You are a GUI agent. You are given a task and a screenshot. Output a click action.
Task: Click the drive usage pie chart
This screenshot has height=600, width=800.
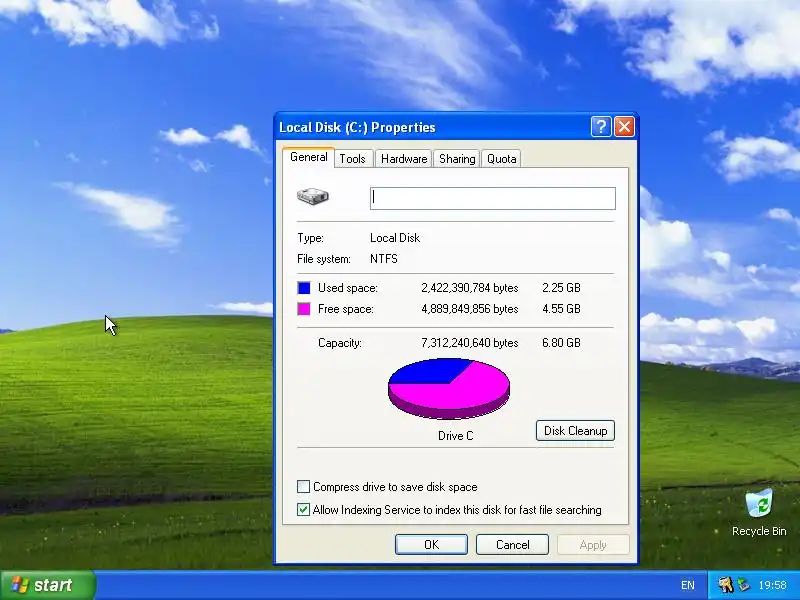click(x=449, y=389)
